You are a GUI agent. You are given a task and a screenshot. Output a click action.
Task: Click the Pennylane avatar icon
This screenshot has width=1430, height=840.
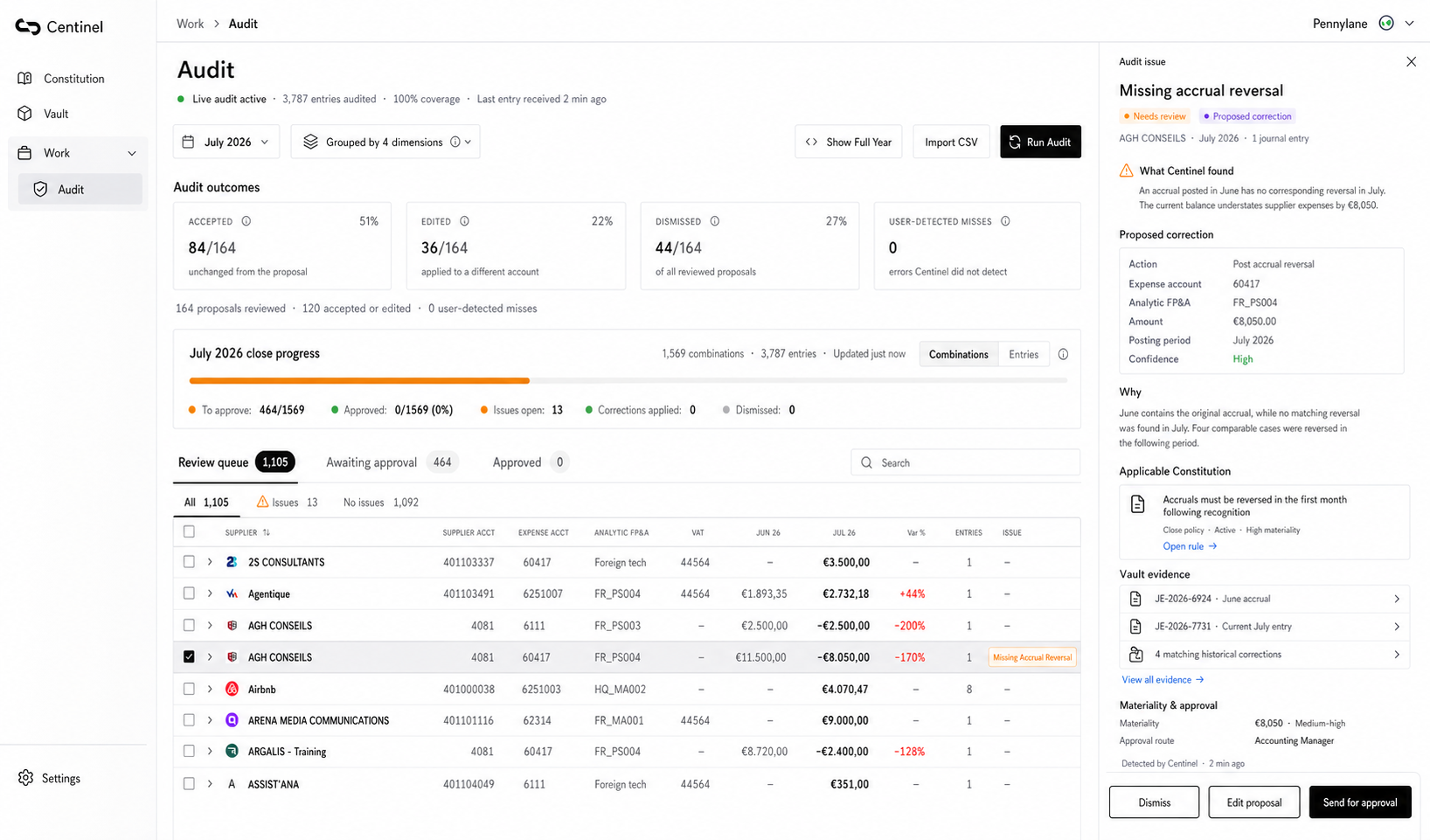[1386, 24]
